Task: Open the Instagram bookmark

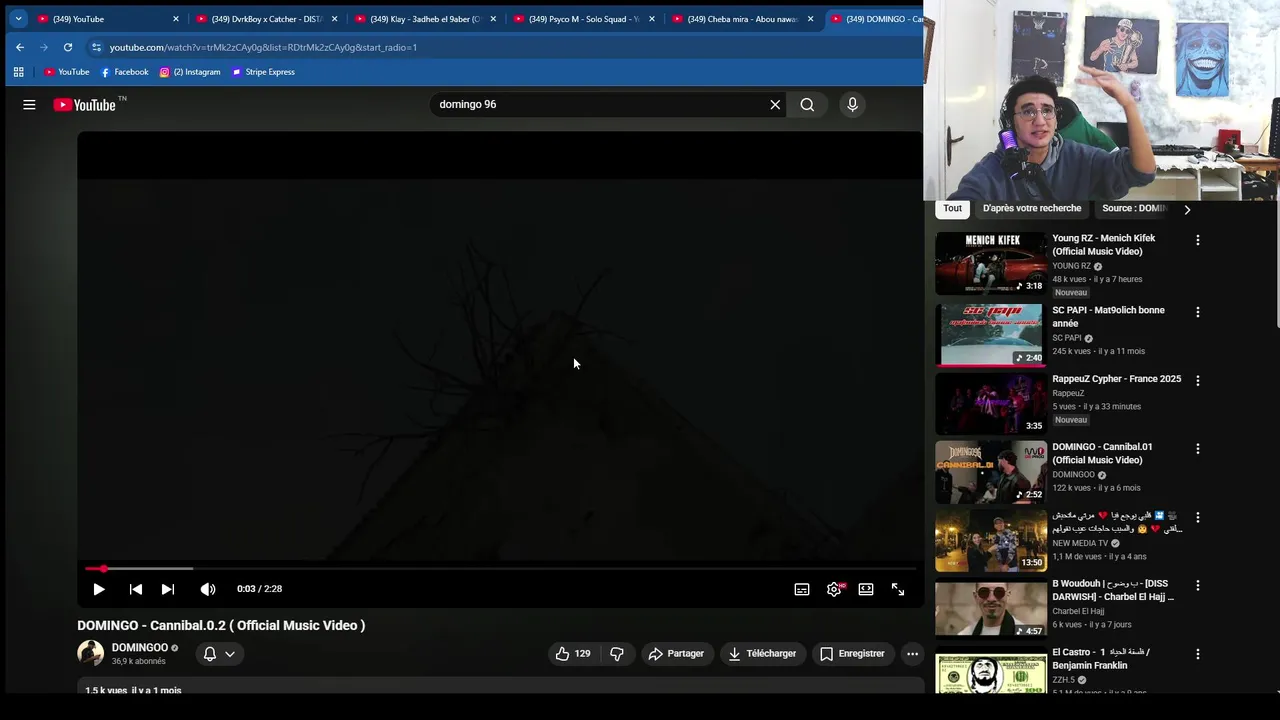Action: (x=190, y=72)
